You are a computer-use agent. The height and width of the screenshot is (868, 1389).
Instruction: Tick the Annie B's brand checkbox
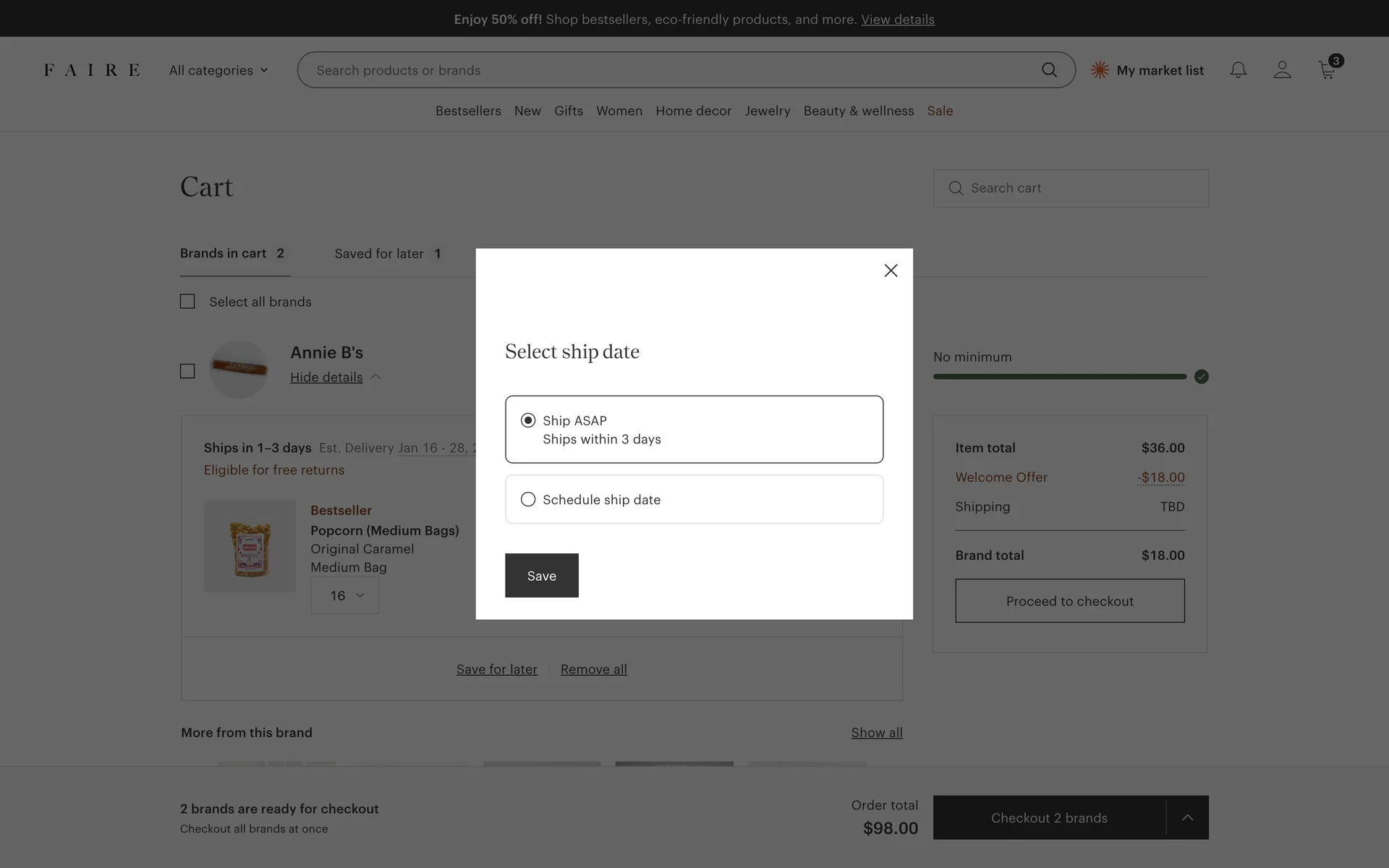click(187, 371)
